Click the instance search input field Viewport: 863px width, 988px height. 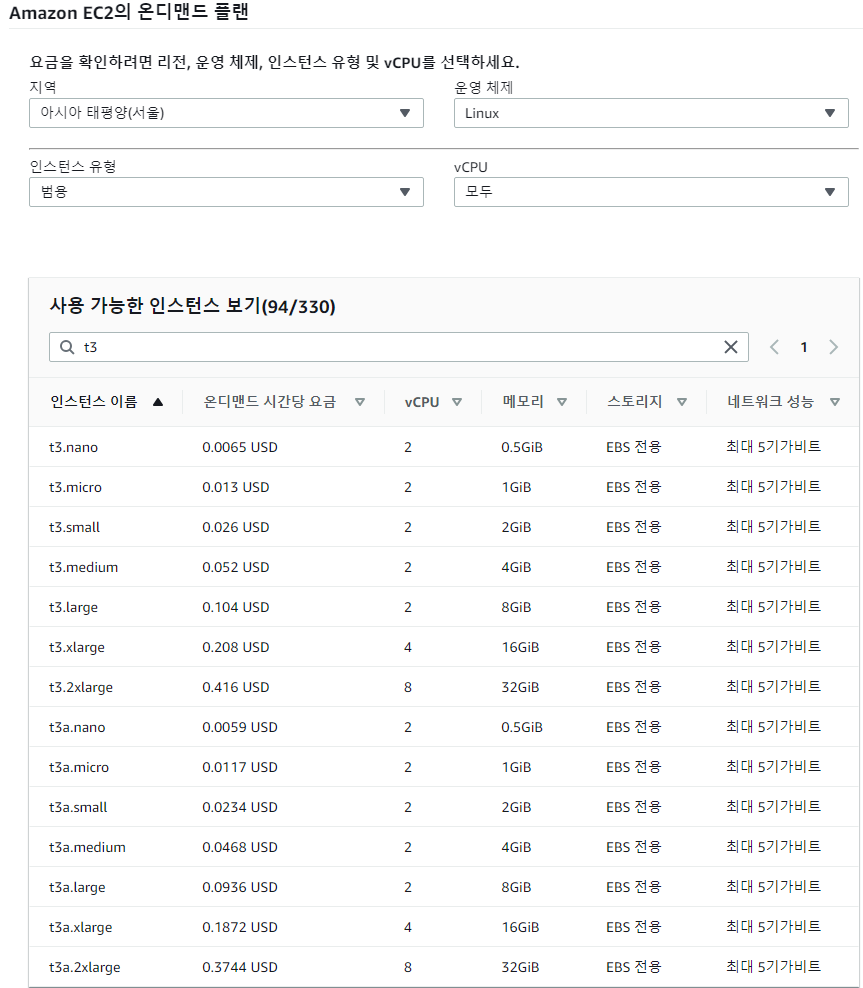(399, 347)
